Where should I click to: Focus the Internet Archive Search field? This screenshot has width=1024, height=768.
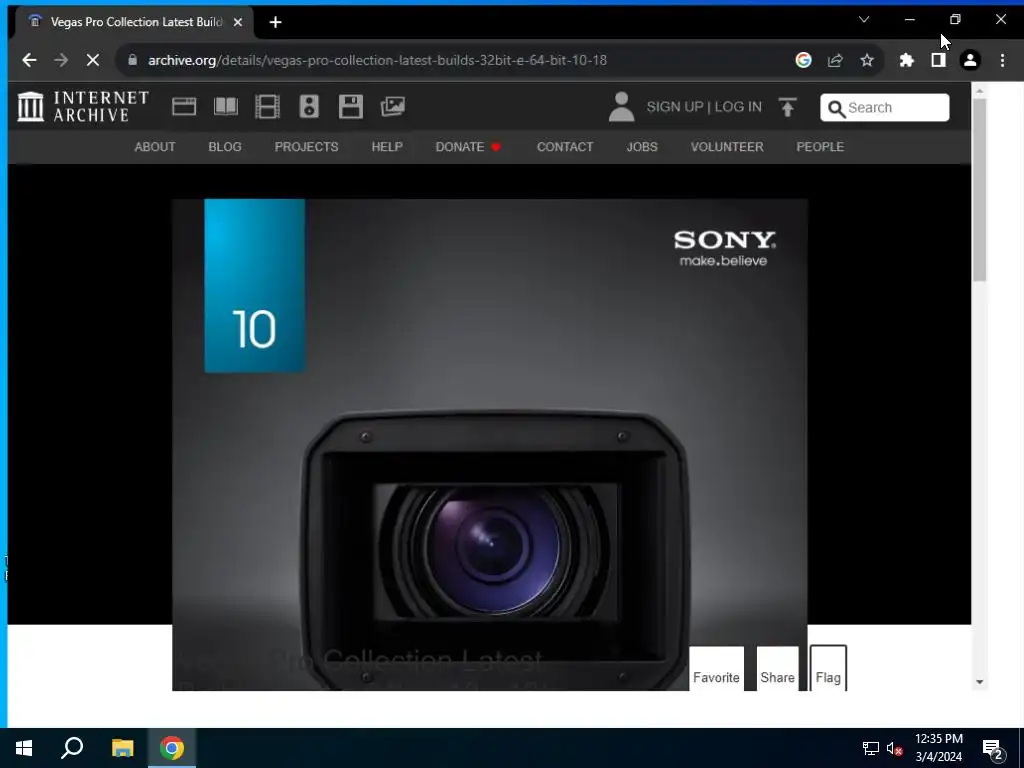tap(884, 108)
